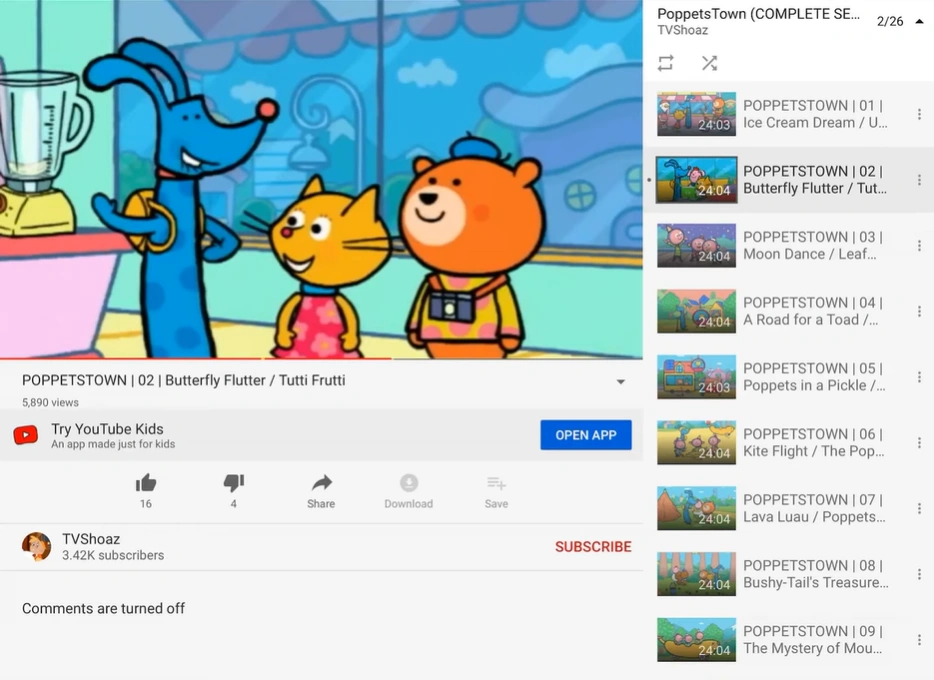Screen dimensions: 934x680
Task: Open options menu for episode 07 Lava Luau
Action: click(919, 509)
